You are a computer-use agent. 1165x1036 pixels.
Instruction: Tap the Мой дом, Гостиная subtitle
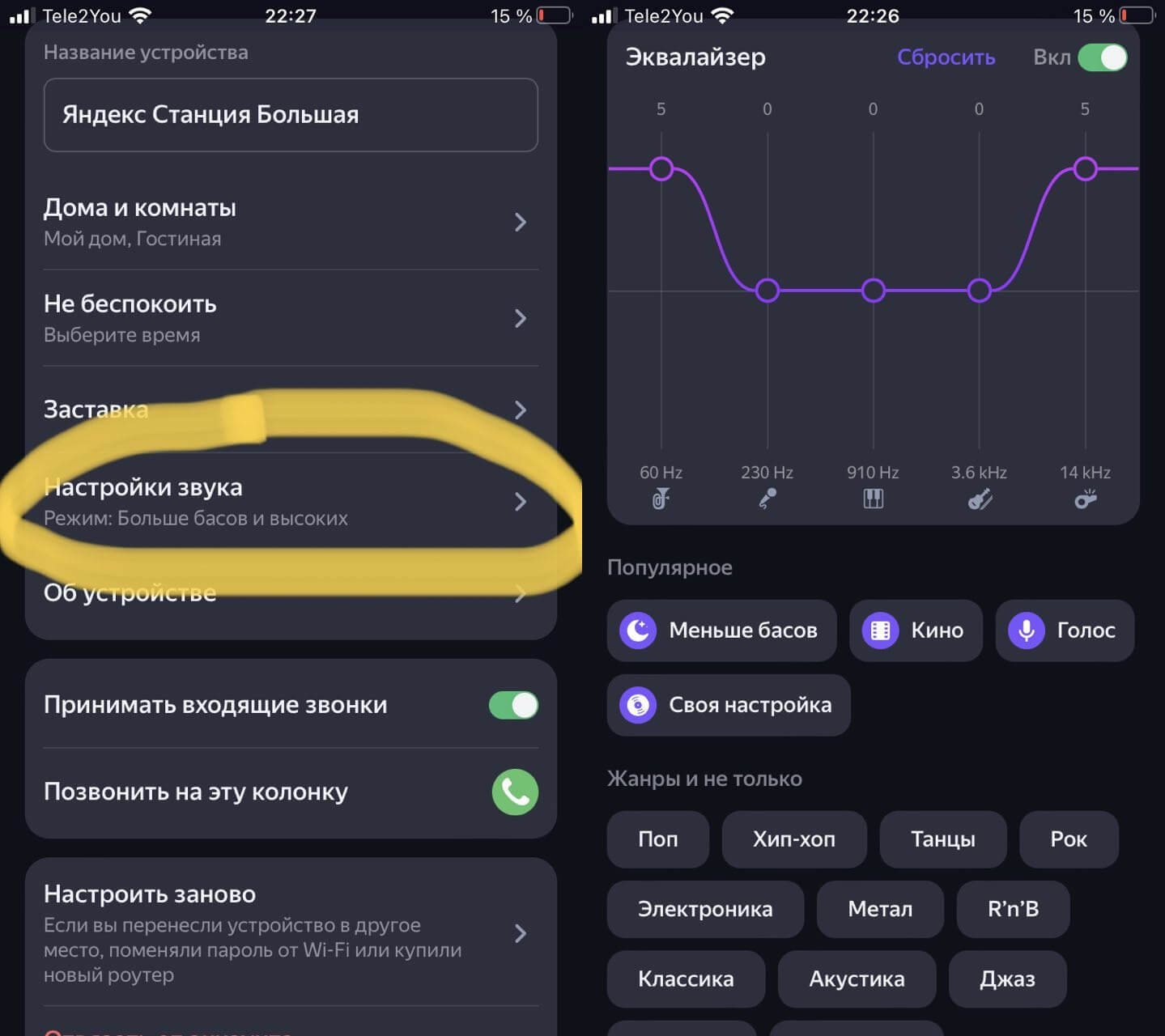click(132, 239)
